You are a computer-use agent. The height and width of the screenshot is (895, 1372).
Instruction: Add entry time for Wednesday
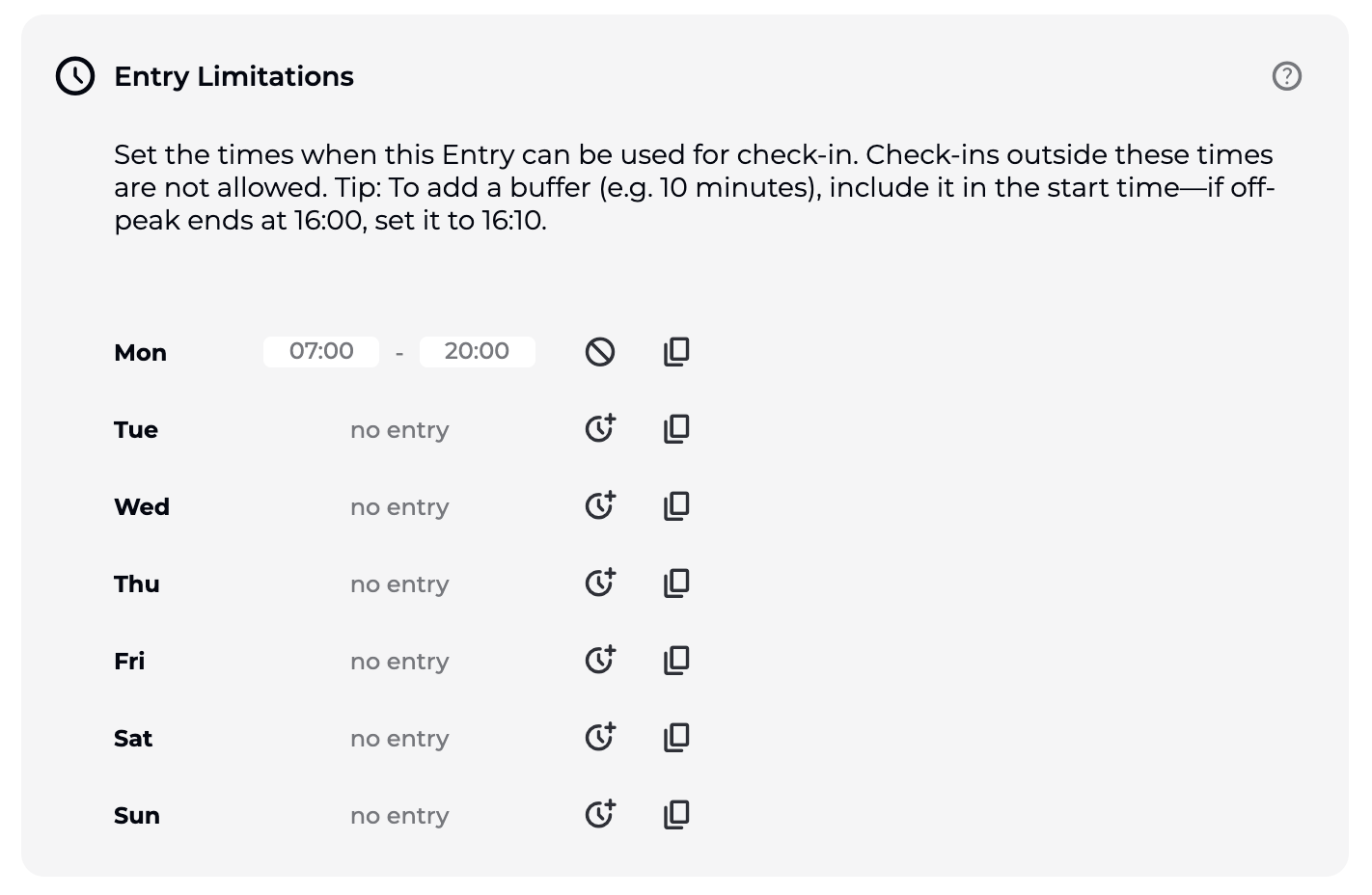pyautogui.click(x=599, y=505)
